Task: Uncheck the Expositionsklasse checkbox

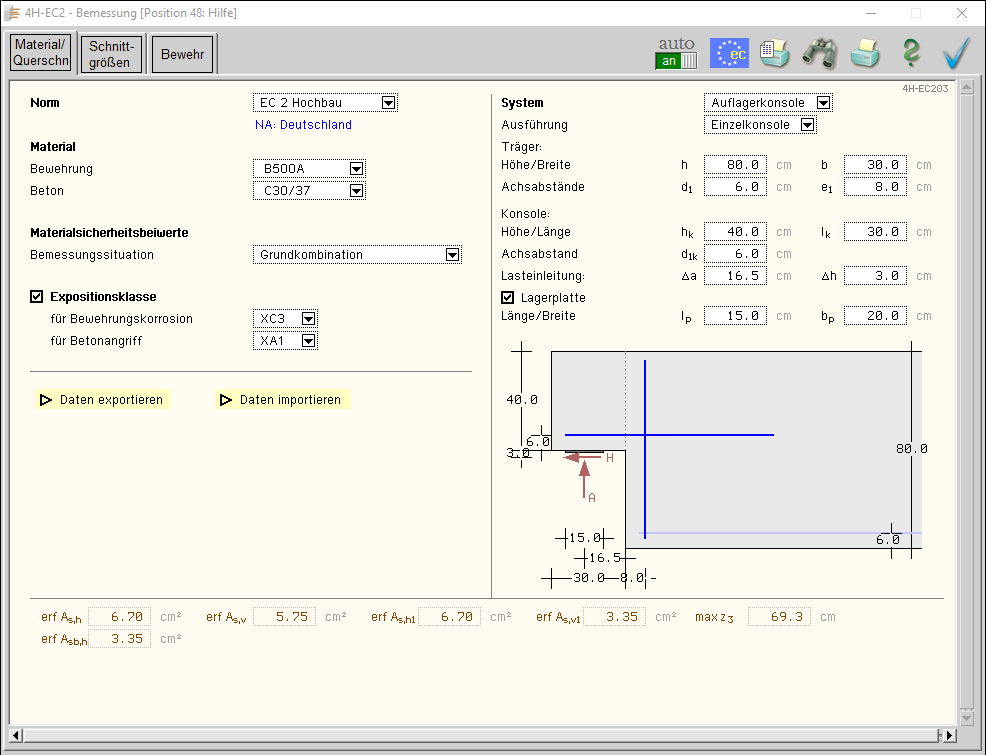Action: coord(37,297)
